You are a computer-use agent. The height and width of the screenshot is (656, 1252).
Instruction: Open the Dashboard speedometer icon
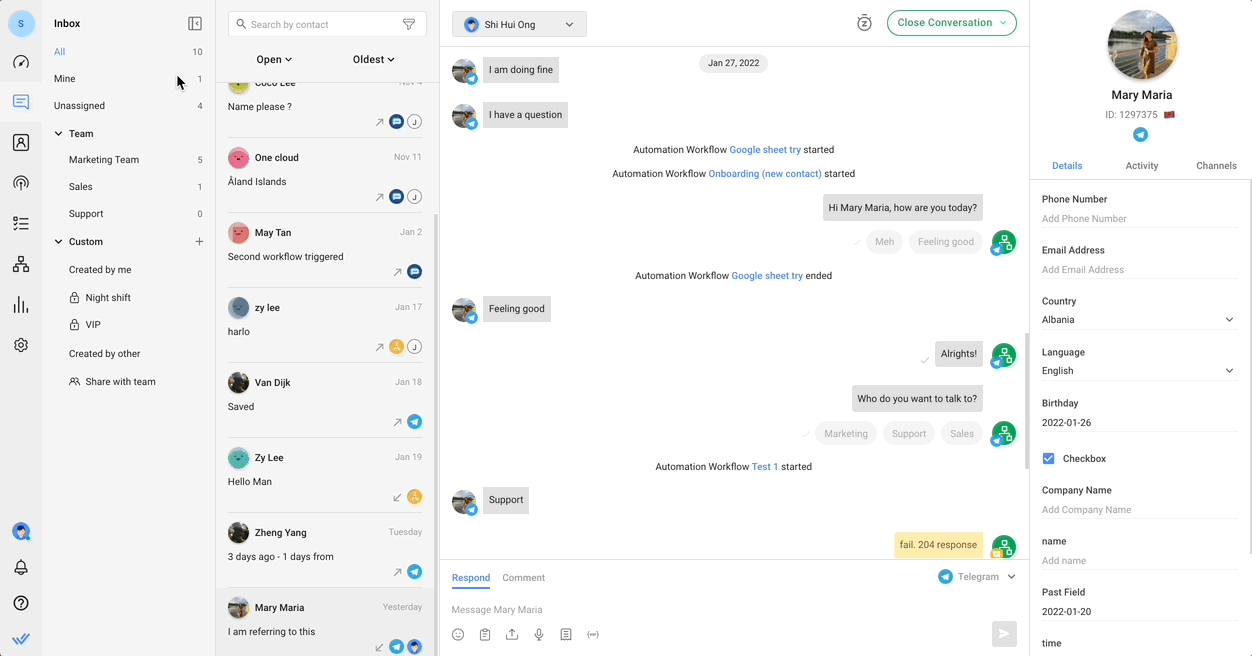[x=21, y=62]
